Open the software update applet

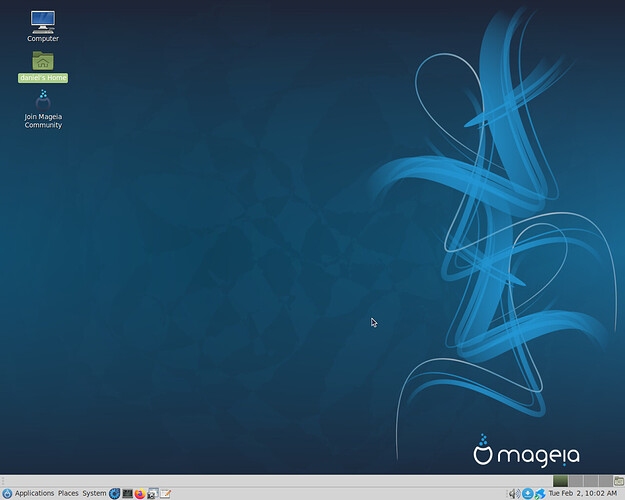[x=528, y=494]
